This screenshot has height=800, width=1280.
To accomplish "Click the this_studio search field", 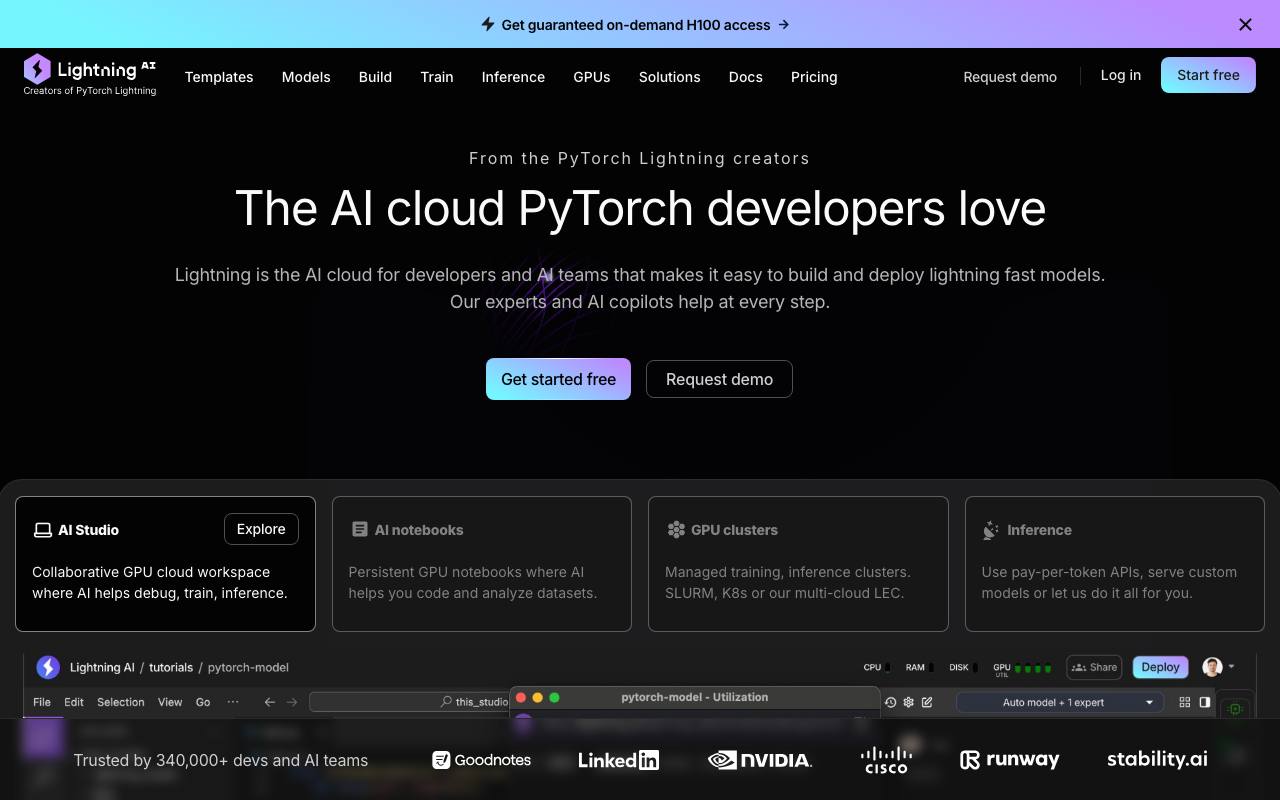I will click(x=410, y=702).
